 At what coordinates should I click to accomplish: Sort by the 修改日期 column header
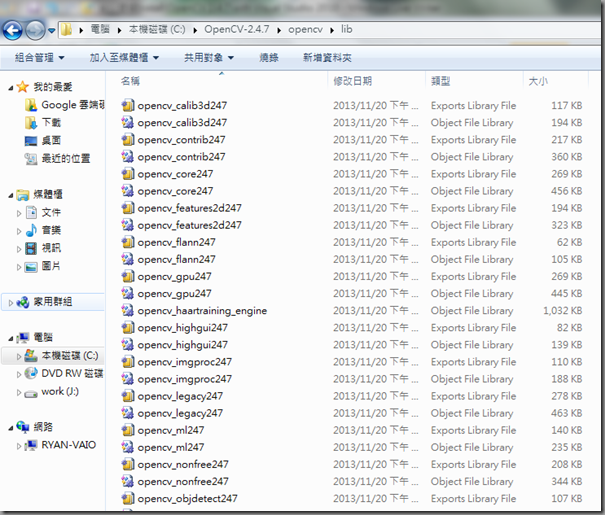(352, 81)
